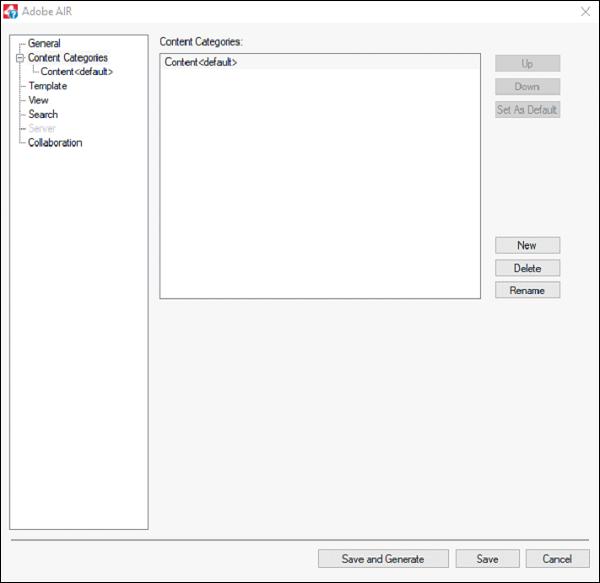Screen dimensions: 600x583
Task: Delete the selected content category
Action: (x=527, y=268)
